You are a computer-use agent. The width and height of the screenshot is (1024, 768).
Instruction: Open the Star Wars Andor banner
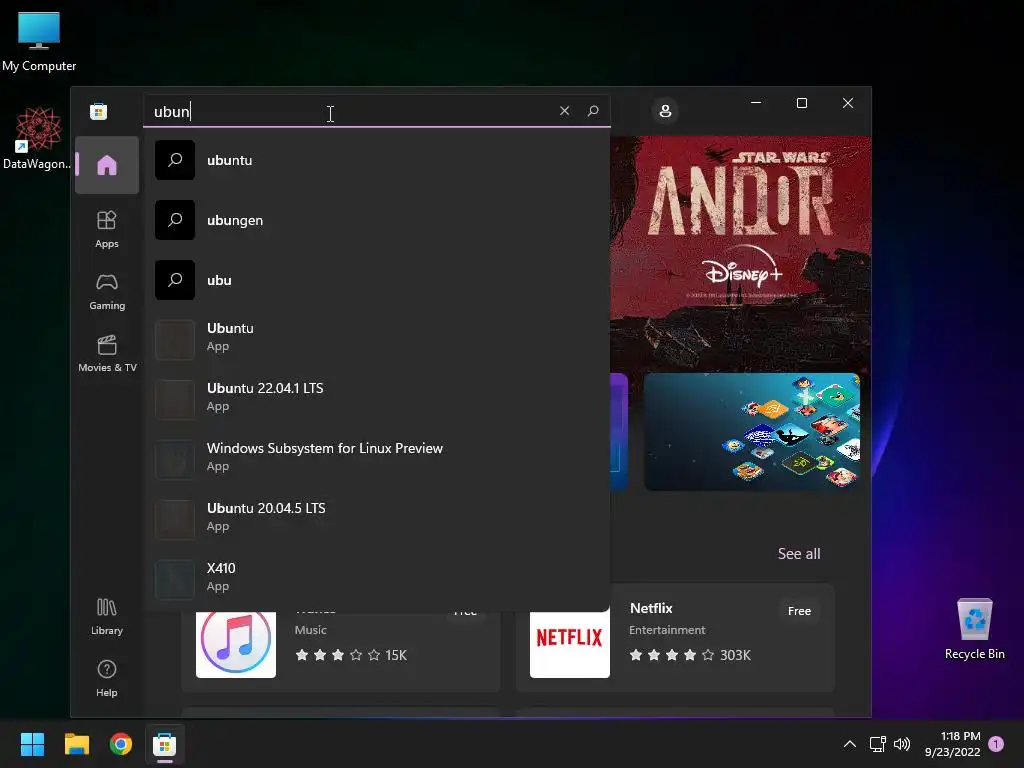(x=741, y=255)
